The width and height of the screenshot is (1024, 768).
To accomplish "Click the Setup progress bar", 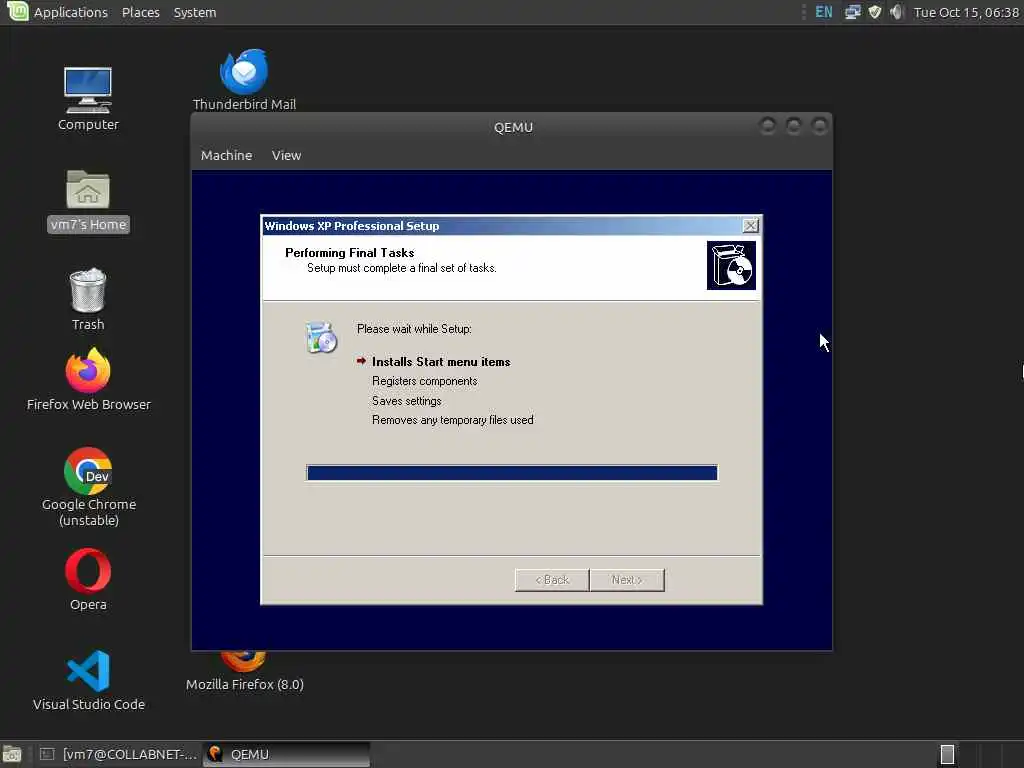I will tap(512, 473).
